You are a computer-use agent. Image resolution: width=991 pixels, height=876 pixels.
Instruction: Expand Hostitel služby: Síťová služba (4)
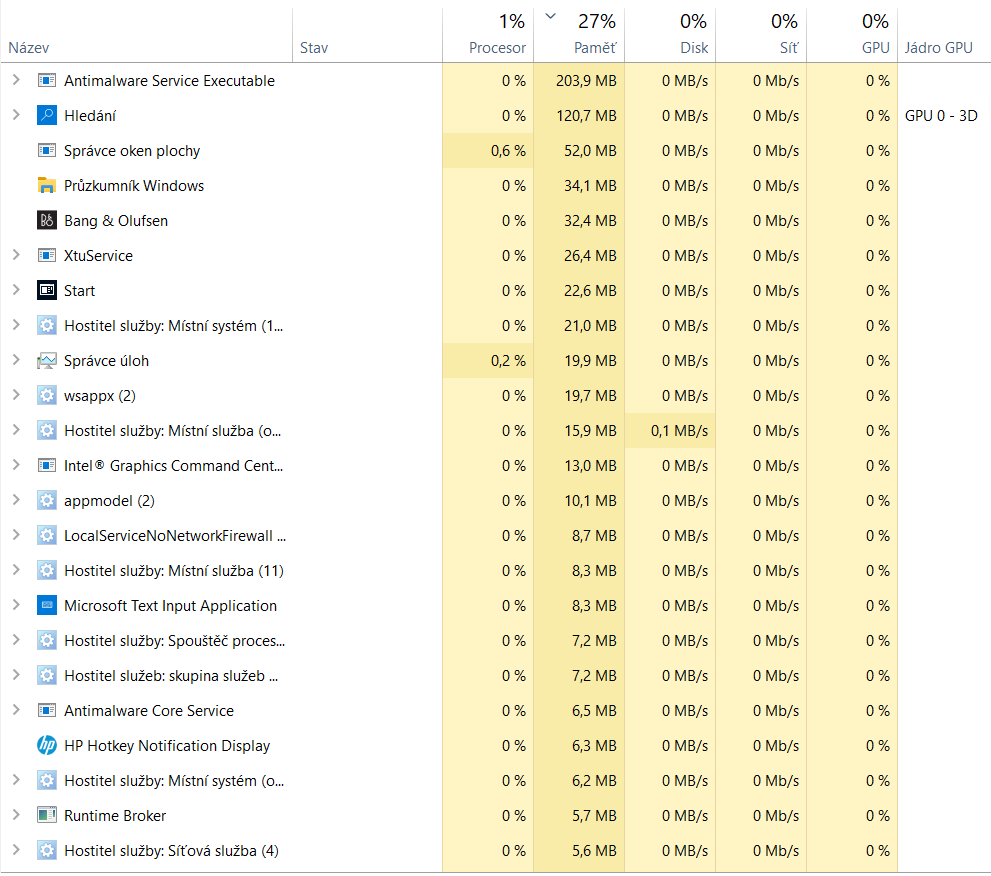click(x=15, y=850)
